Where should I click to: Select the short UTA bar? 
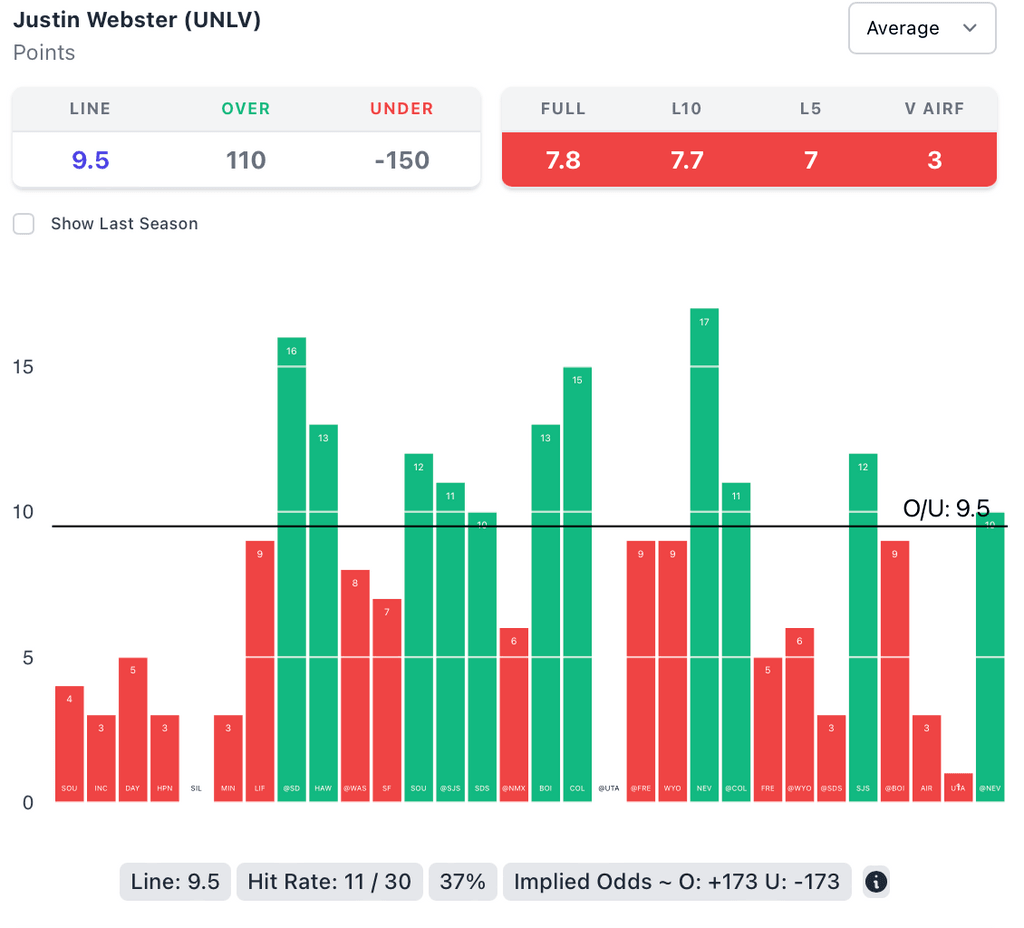pos(958,788)
